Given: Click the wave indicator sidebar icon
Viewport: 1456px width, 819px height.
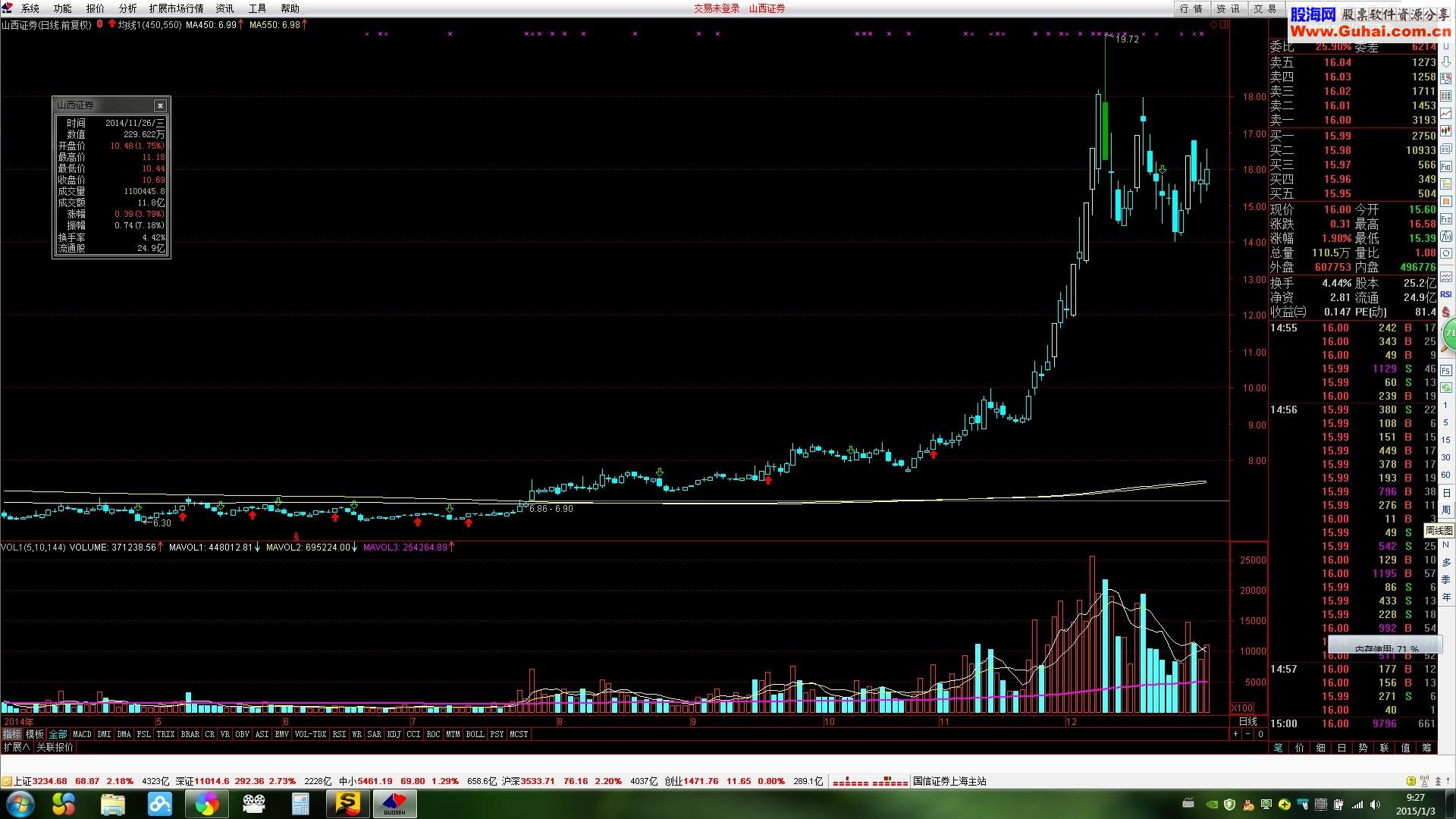Looking at the screenshot, I should coord(1446,278).
